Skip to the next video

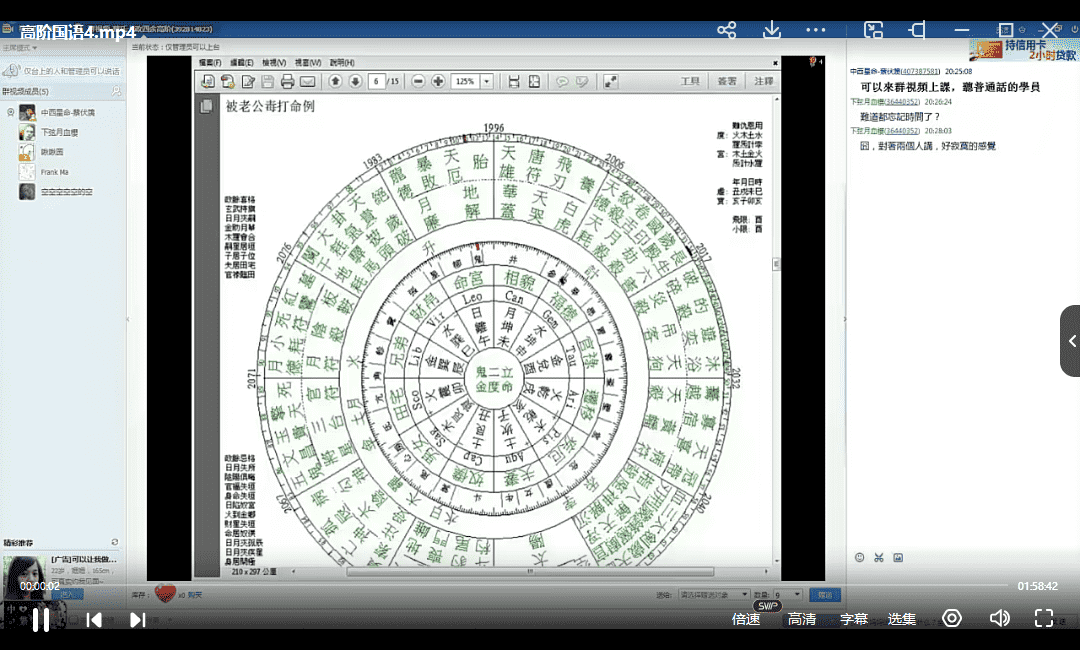(138, 619)
